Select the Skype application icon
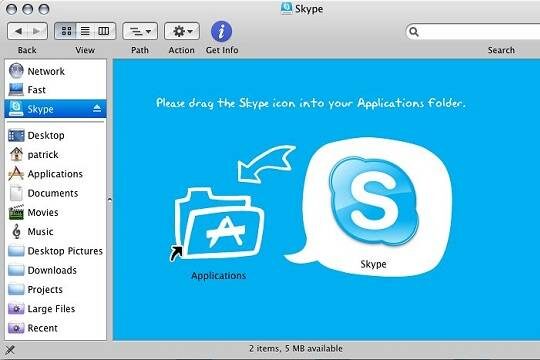The width and height of the screenshot is (540, 360). coord(374,202)
